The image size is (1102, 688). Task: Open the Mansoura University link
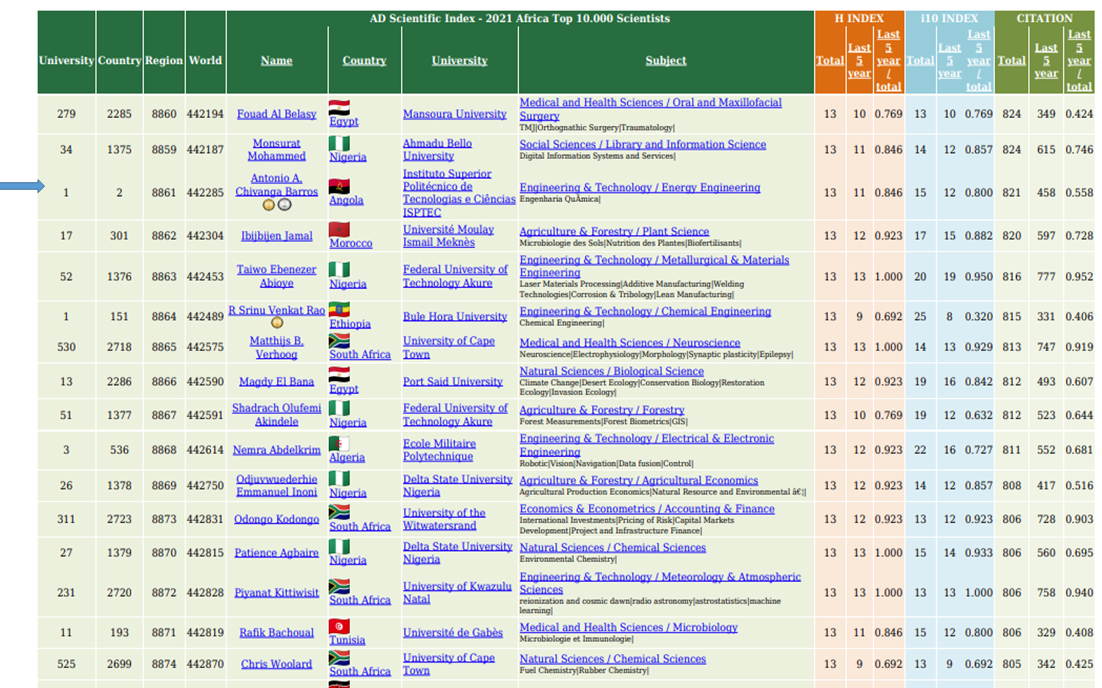pyautogui.click(x=455, y=114)
